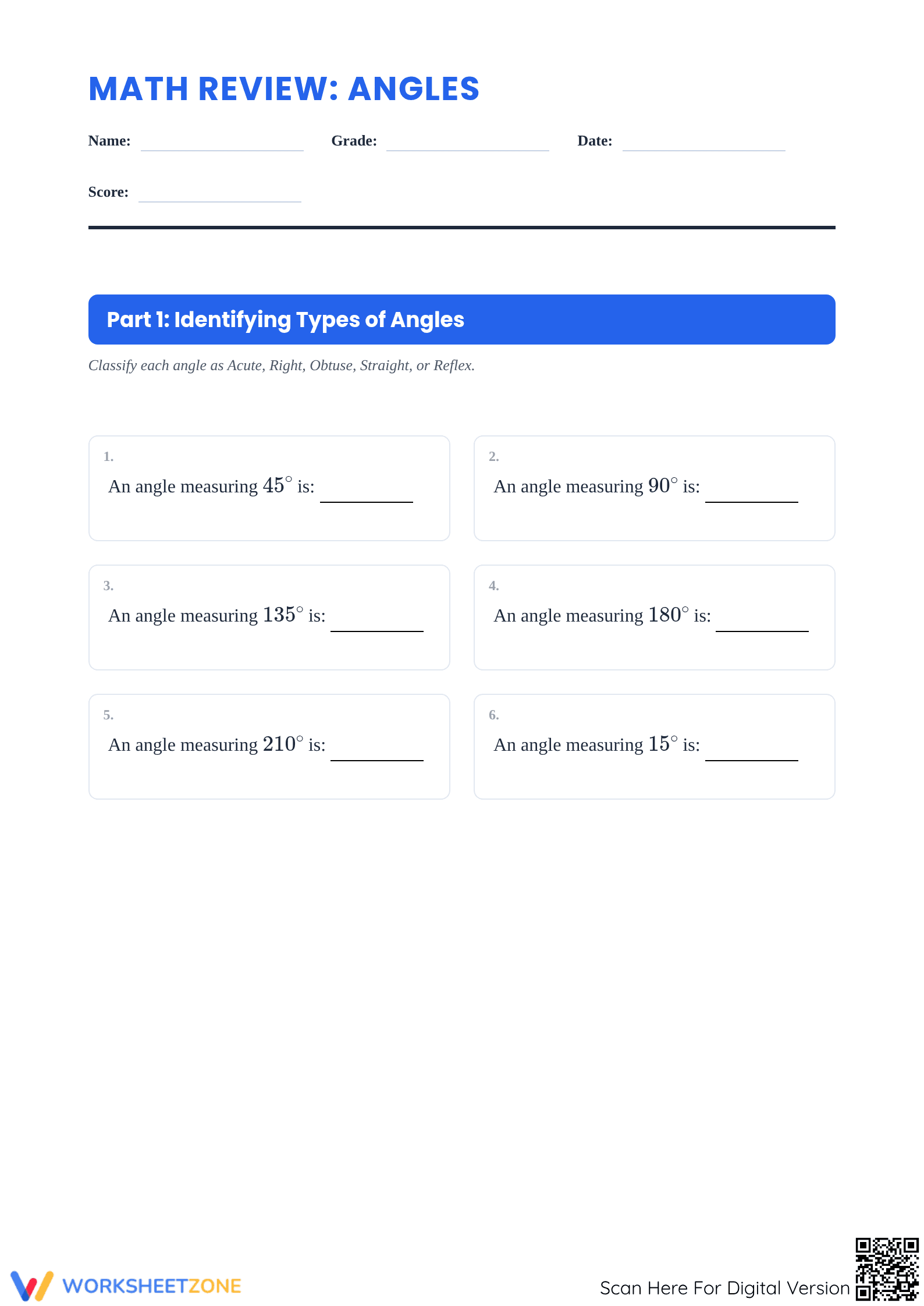Screen dimensions: 924x1306
Task: Click the Grade blank field
Action: click(x=468, y=143)
